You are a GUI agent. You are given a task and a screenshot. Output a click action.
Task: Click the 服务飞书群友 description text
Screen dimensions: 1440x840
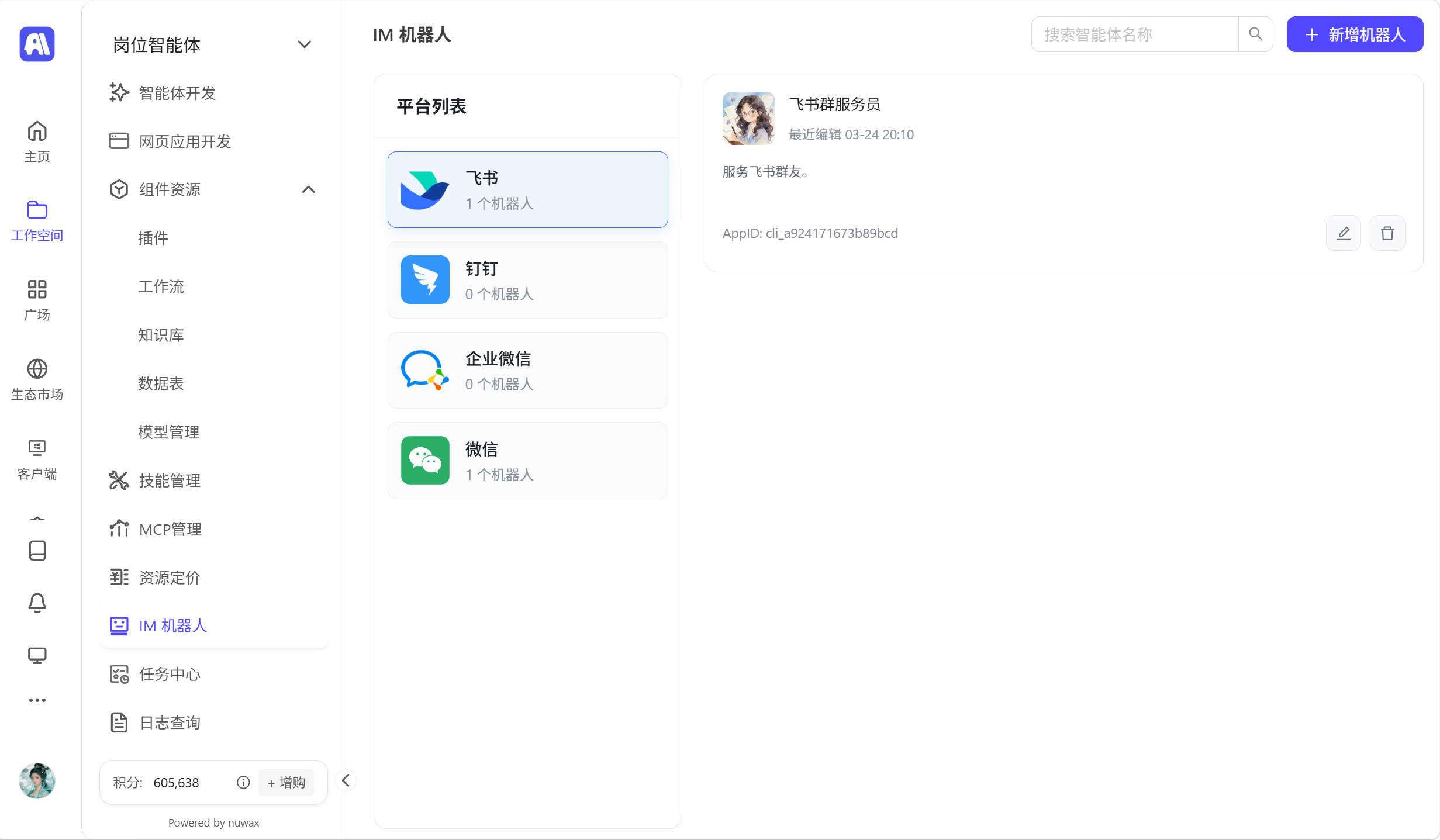coord(765,171)
